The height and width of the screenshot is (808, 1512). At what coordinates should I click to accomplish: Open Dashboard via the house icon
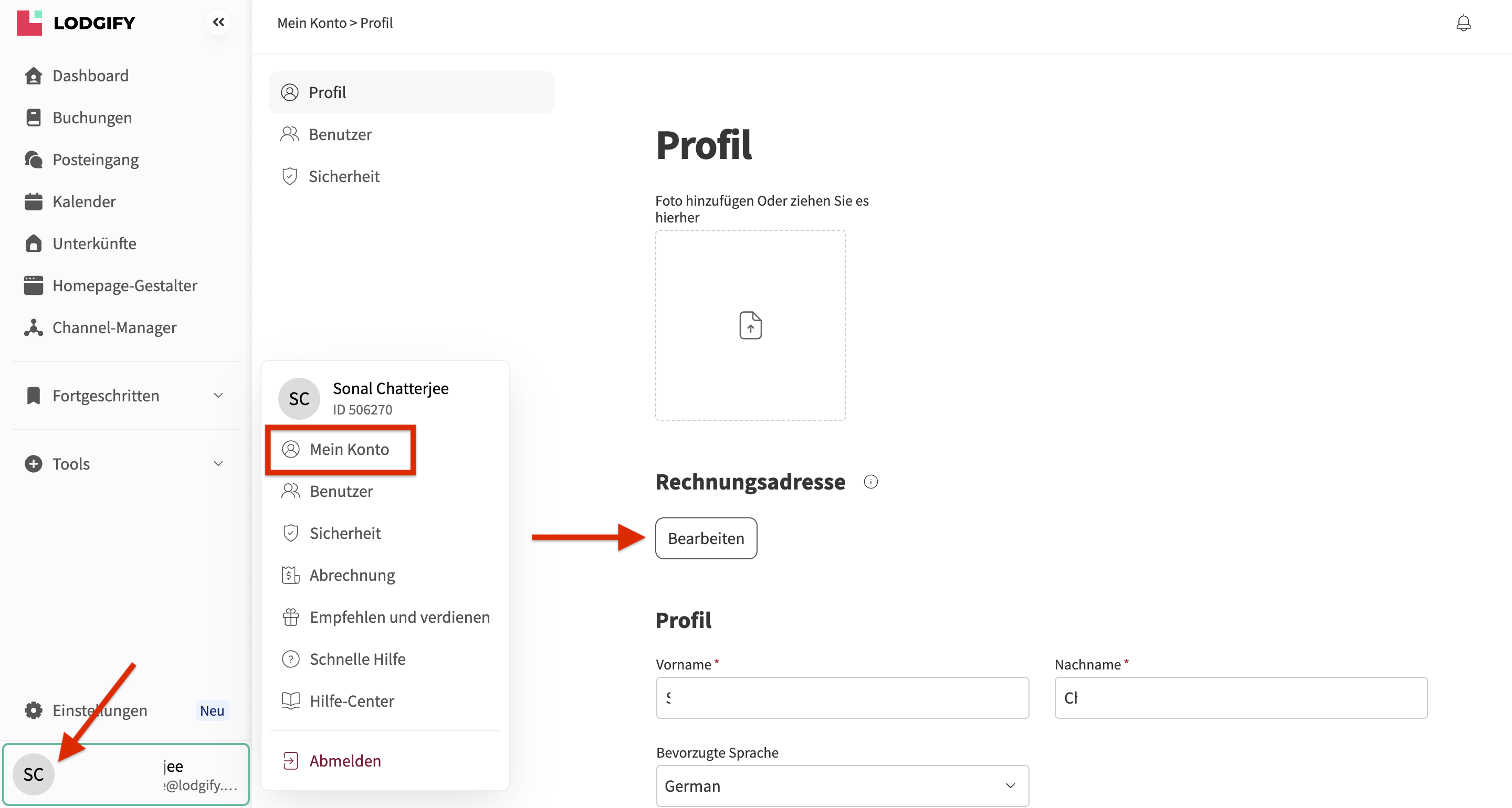(x=34, y=76)
